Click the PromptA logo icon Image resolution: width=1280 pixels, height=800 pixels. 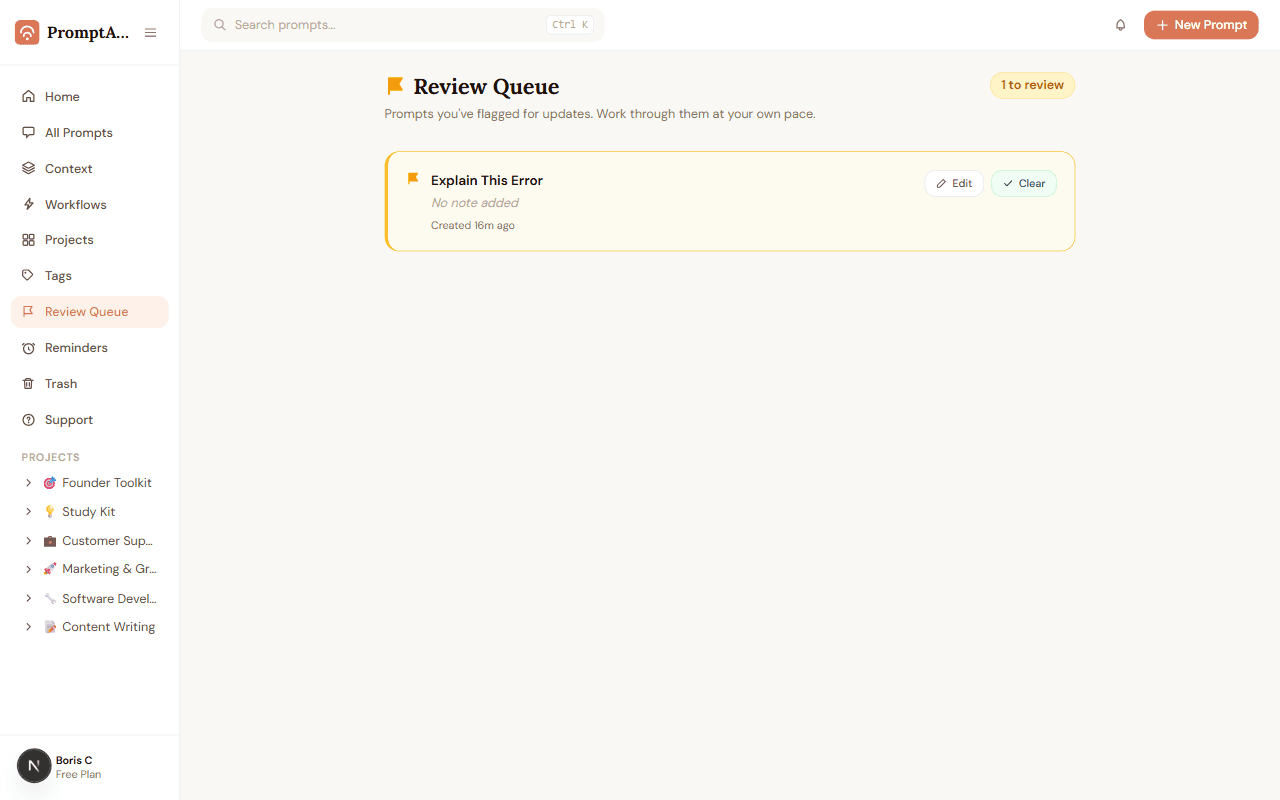click(x=27, y=33)
